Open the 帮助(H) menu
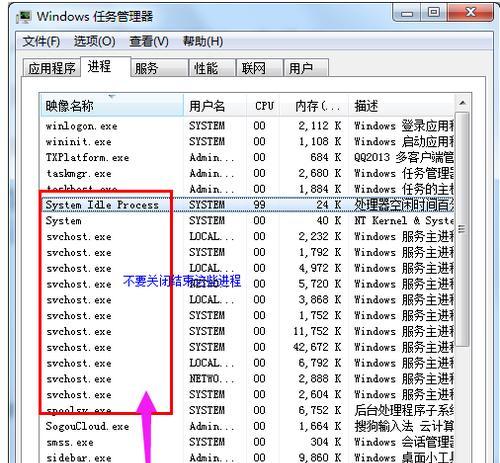This screenshot has width=500, height=463. click(203, 42)
